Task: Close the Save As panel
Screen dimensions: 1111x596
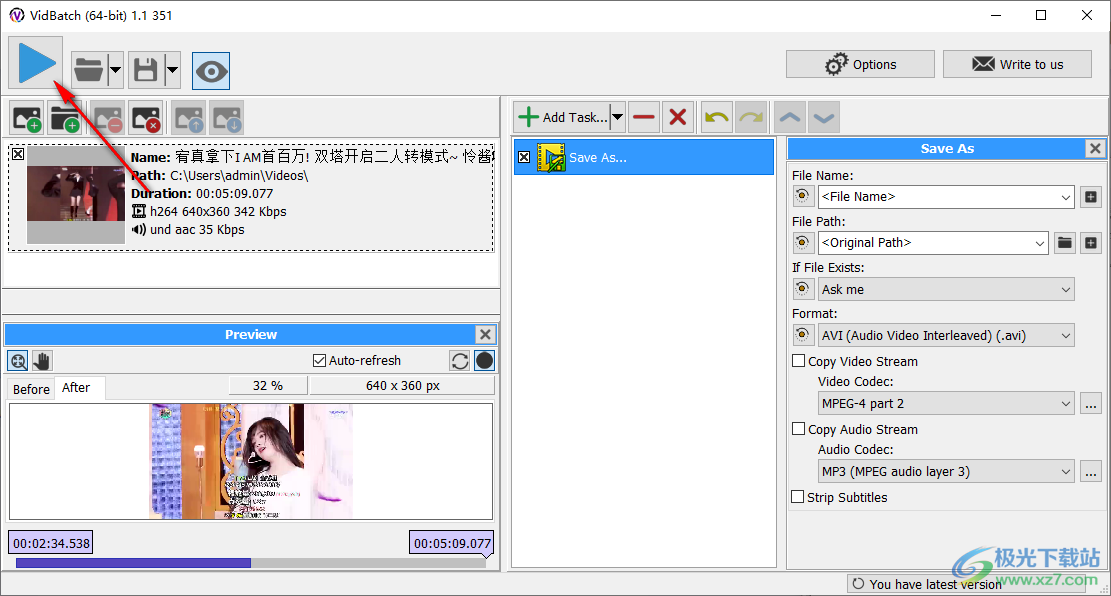Action: pos(1095,148)
